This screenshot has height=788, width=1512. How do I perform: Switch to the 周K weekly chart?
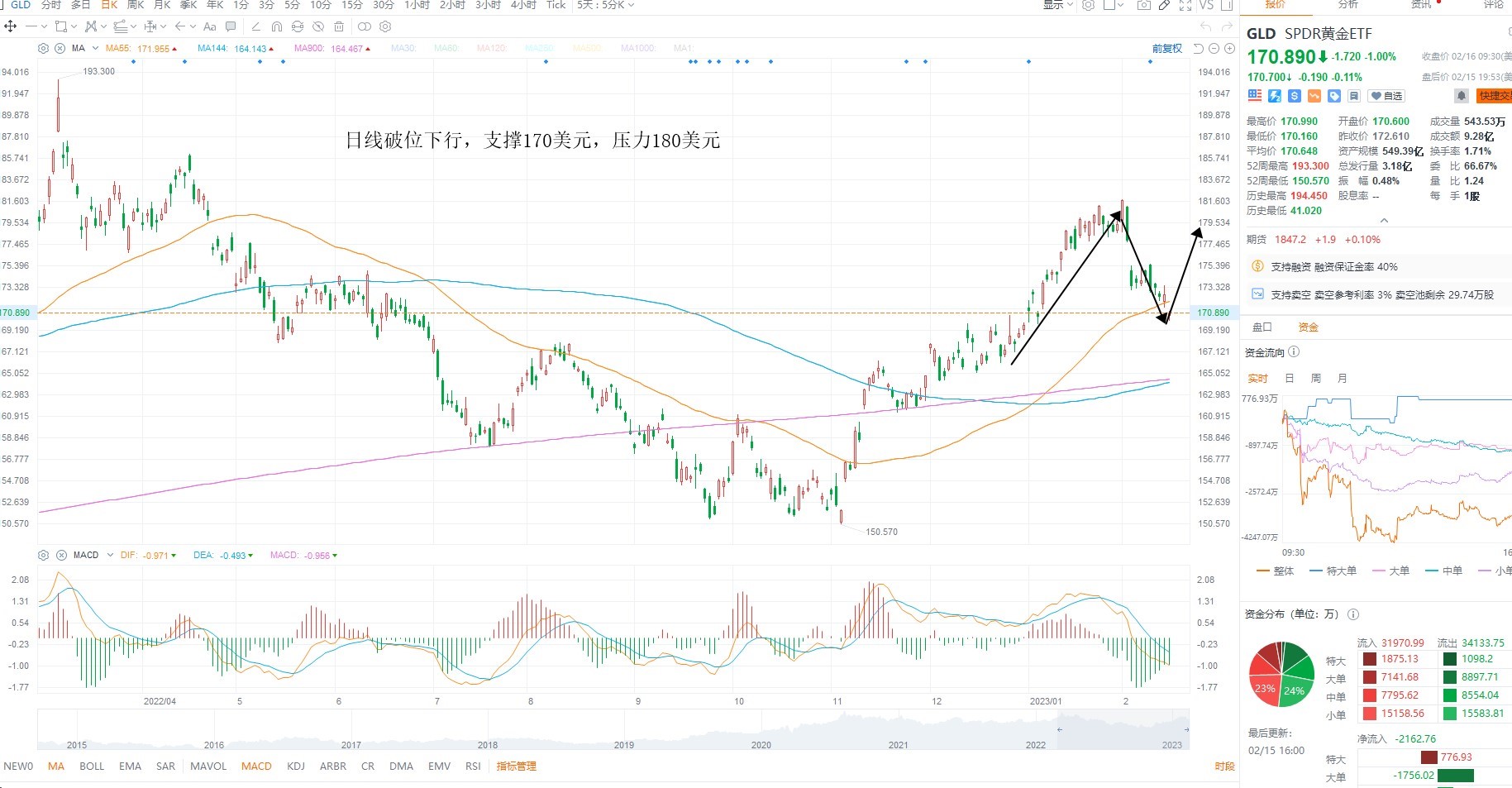point(136,5)
